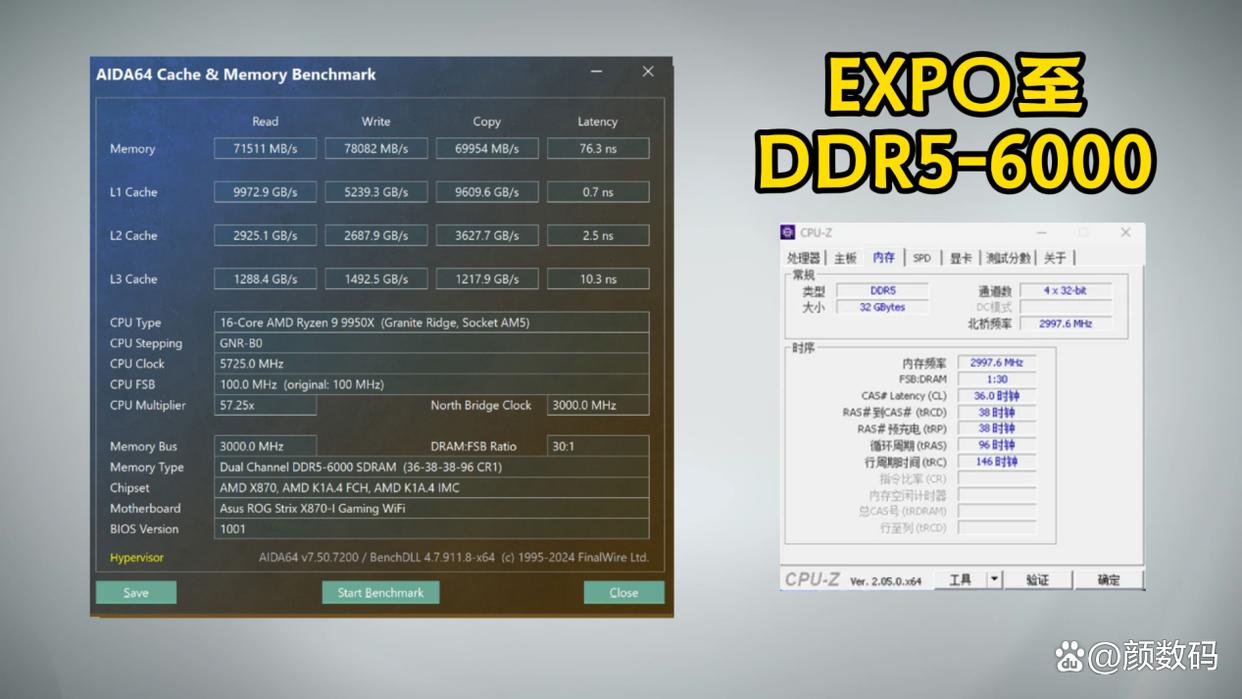Open the 关于 tab in CPU-Z

pos(1055,258)
